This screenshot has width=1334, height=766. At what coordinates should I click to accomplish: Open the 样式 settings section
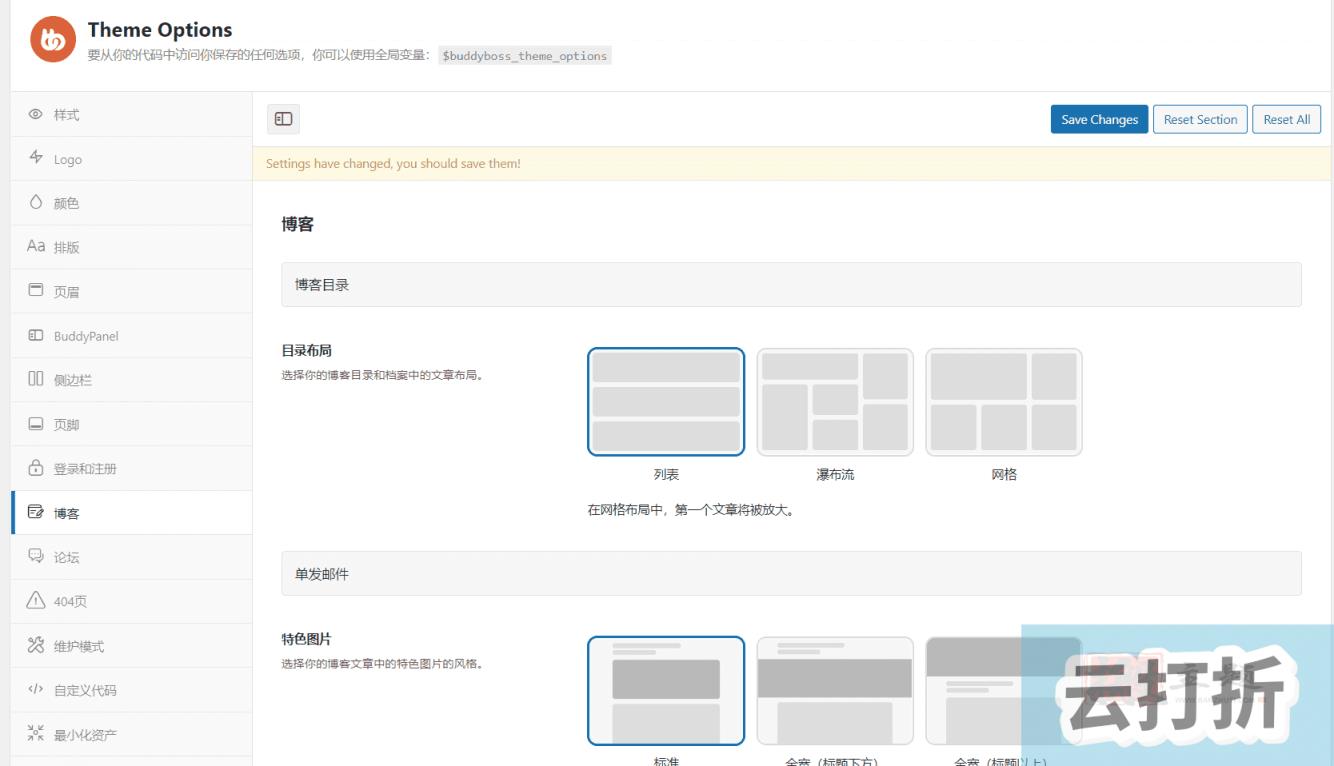(x=131, y=115)
